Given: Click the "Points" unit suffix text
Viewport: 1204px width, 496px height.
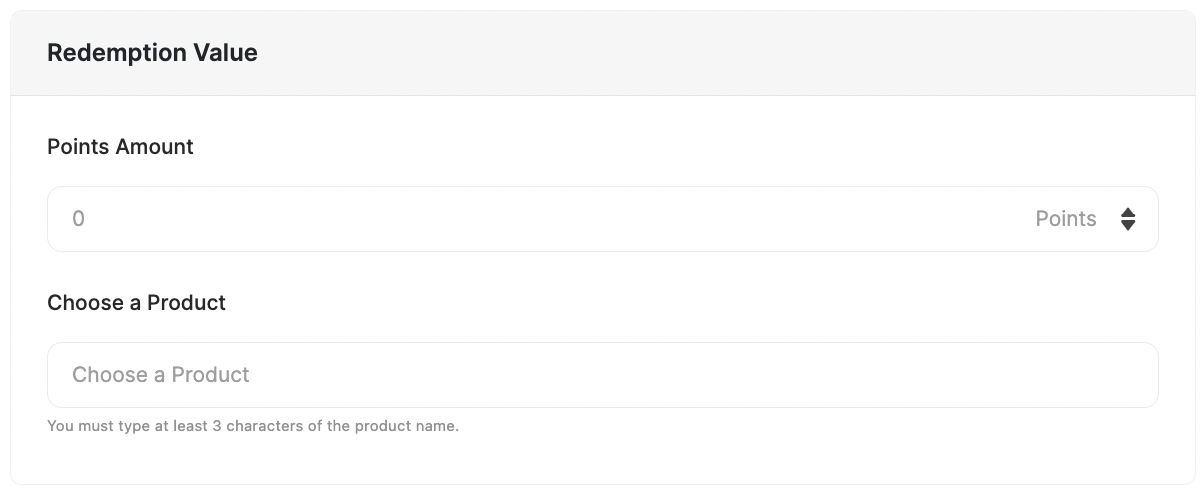Looking at the screenshot, I should tap(1066, 219).
